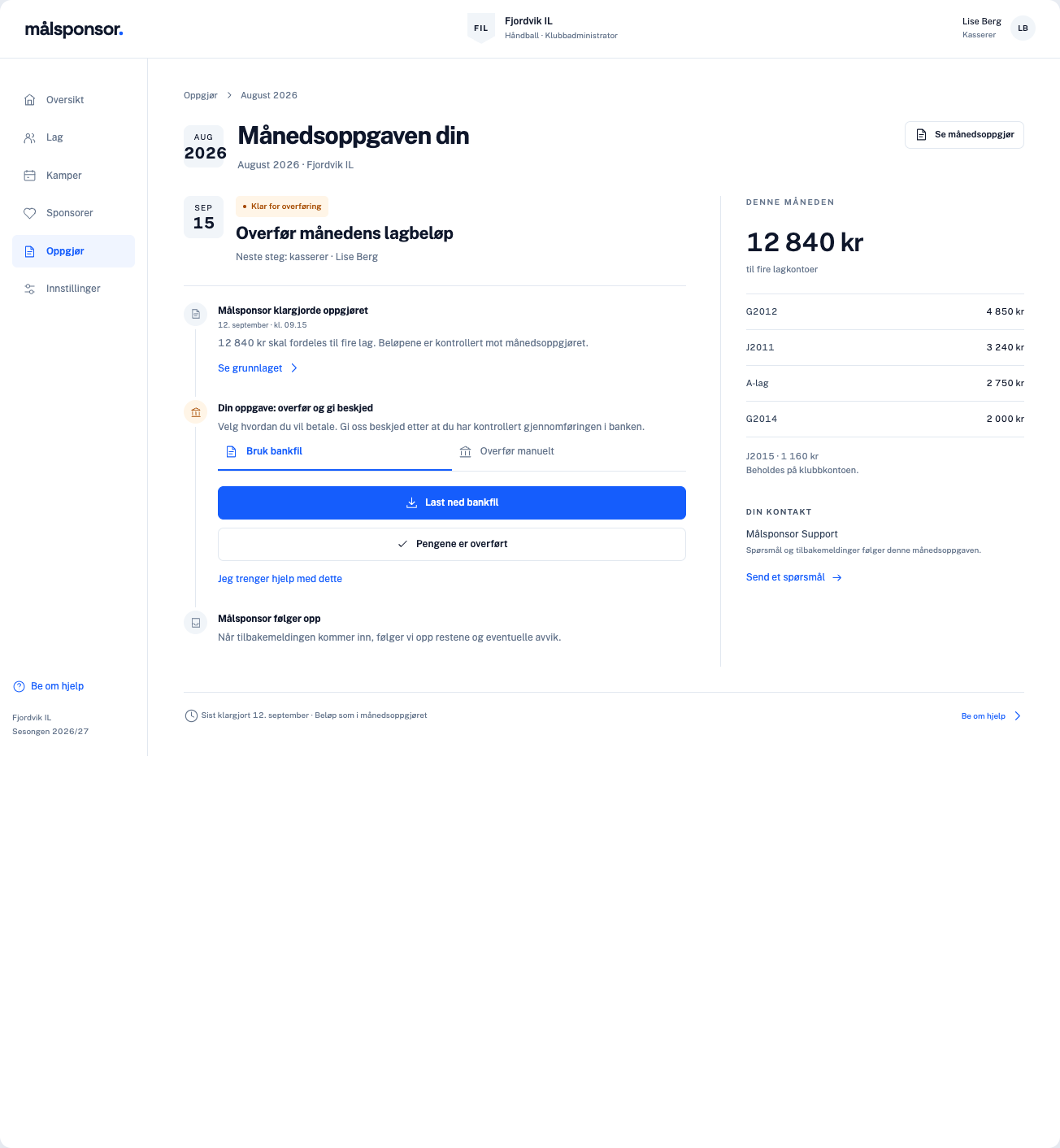Open Oversikt in the sidebar
The image size is (1060, 1148).
click(73, 100)
